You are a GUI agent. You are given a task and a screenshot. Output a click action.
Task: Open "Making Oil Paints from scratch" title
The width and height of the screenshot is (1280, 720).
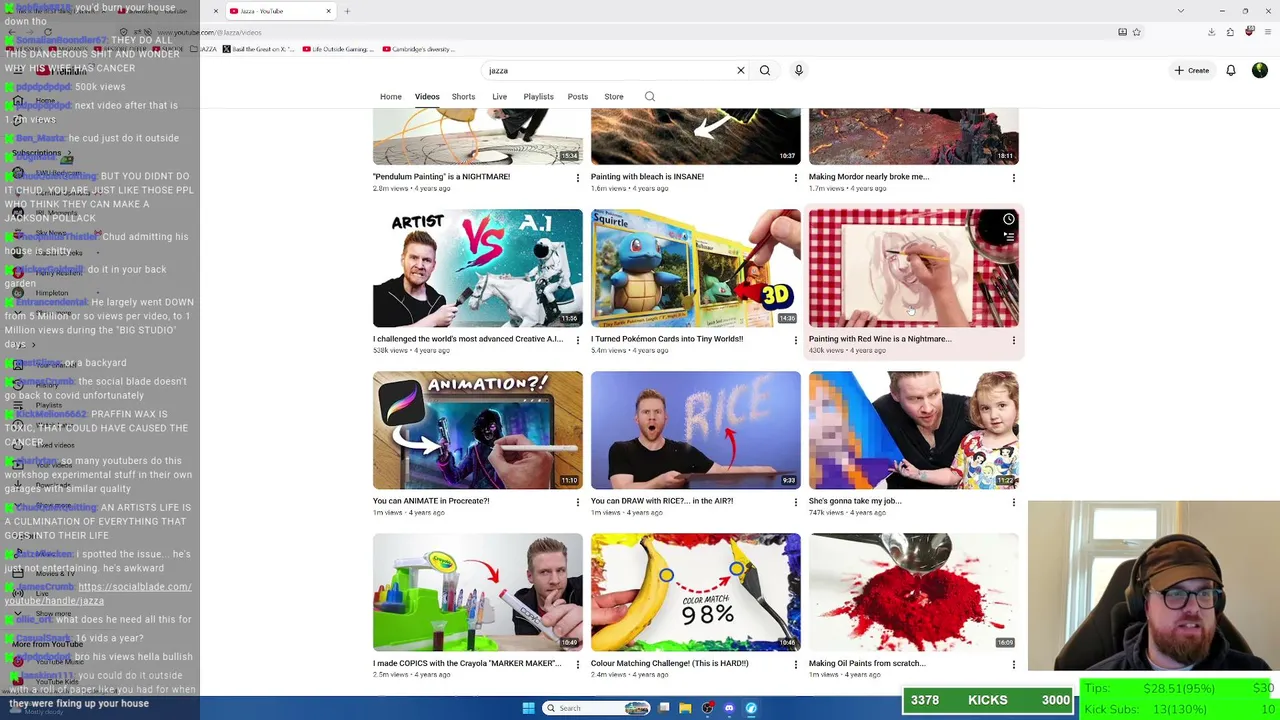[867, 663]
